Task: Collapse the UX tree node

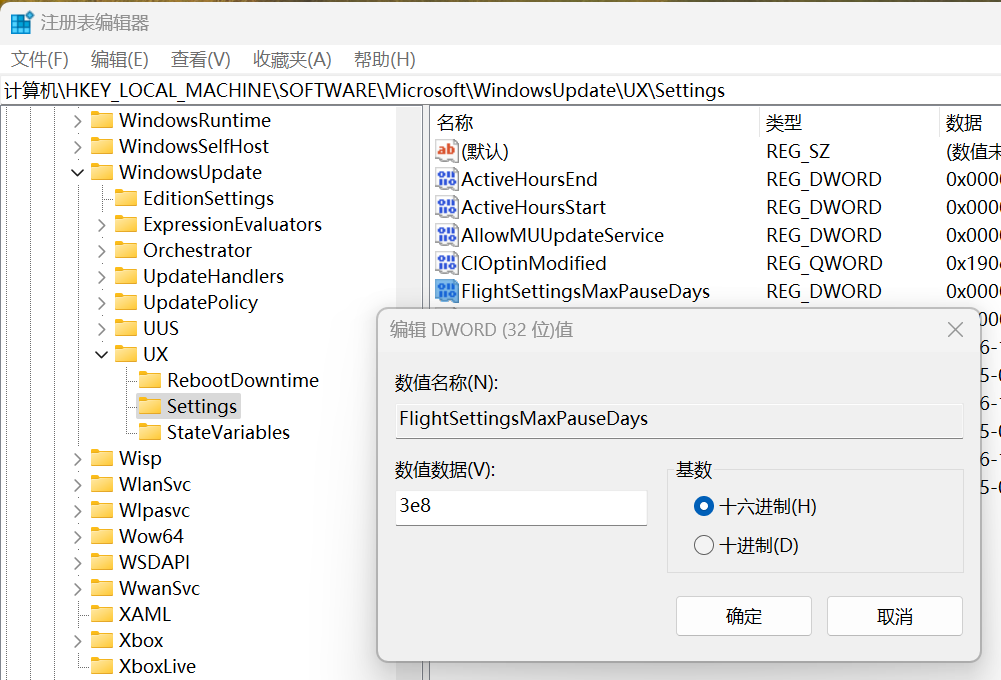Action: [x=102, y=355]
